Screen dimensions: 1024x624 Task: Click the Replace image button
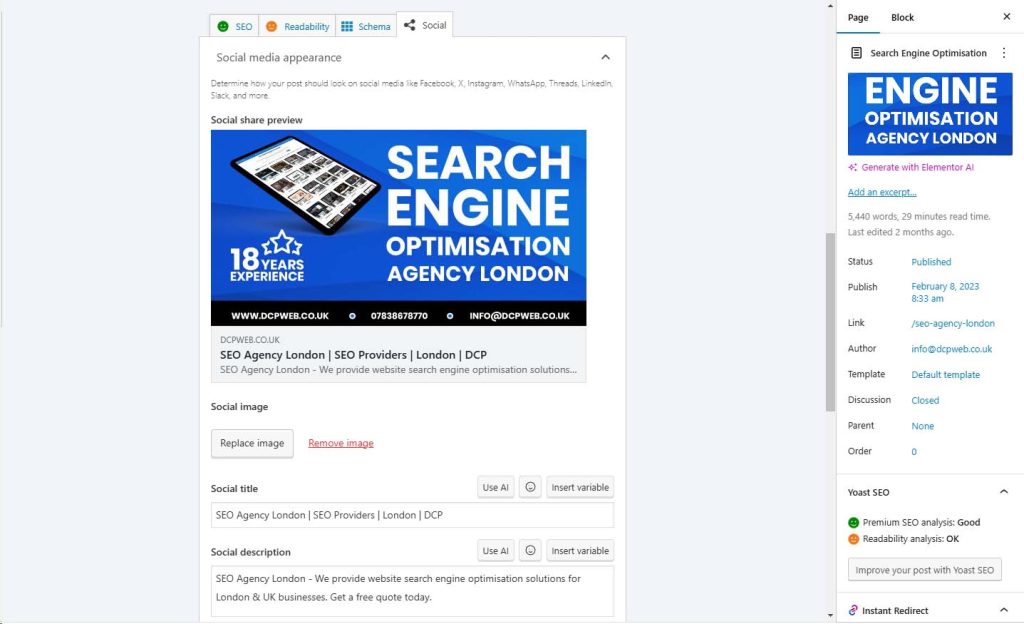click(252, 443)
